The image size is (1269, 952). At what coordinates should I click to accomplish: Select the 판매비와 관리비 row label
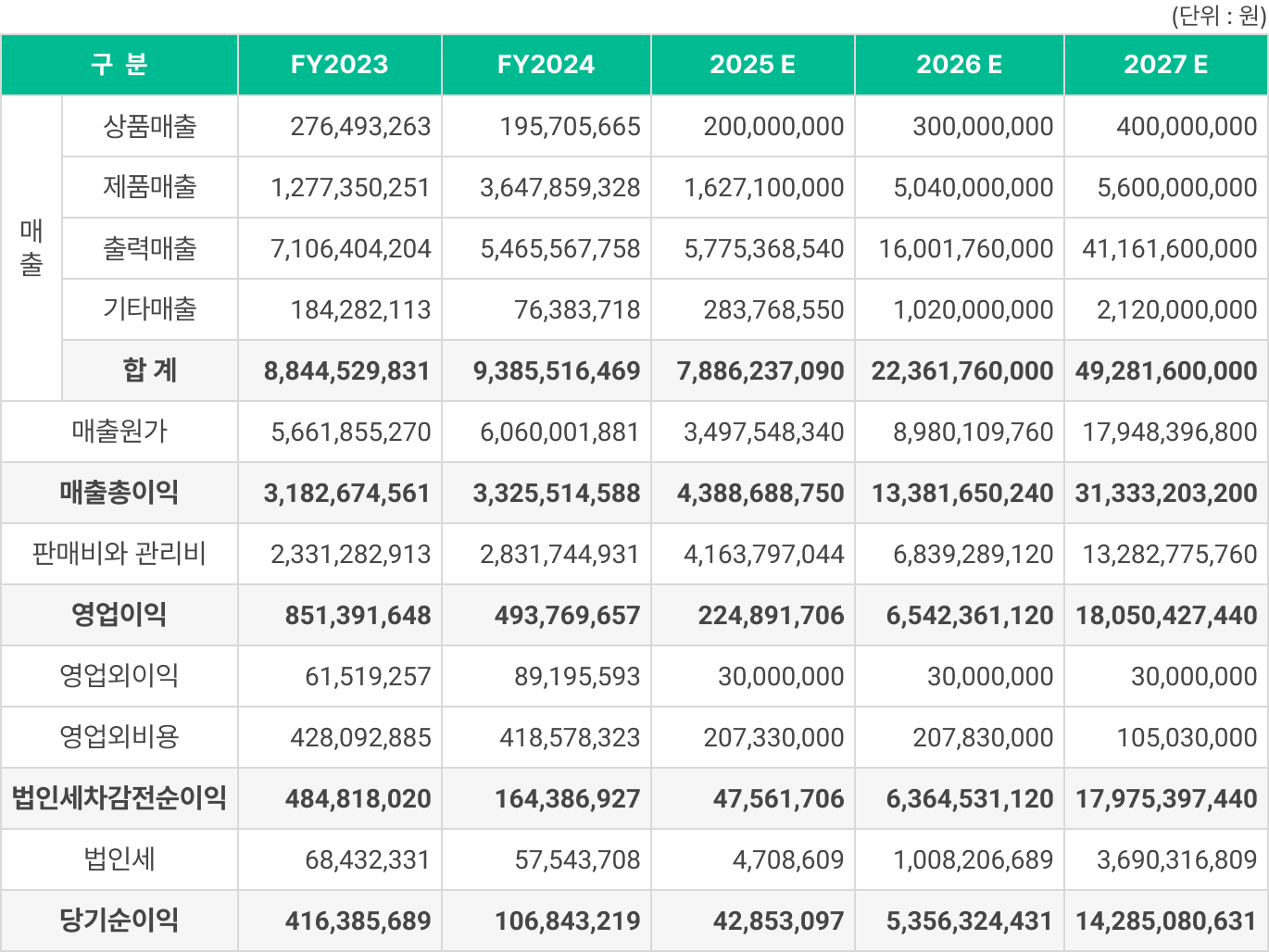[x=119, y=554]
